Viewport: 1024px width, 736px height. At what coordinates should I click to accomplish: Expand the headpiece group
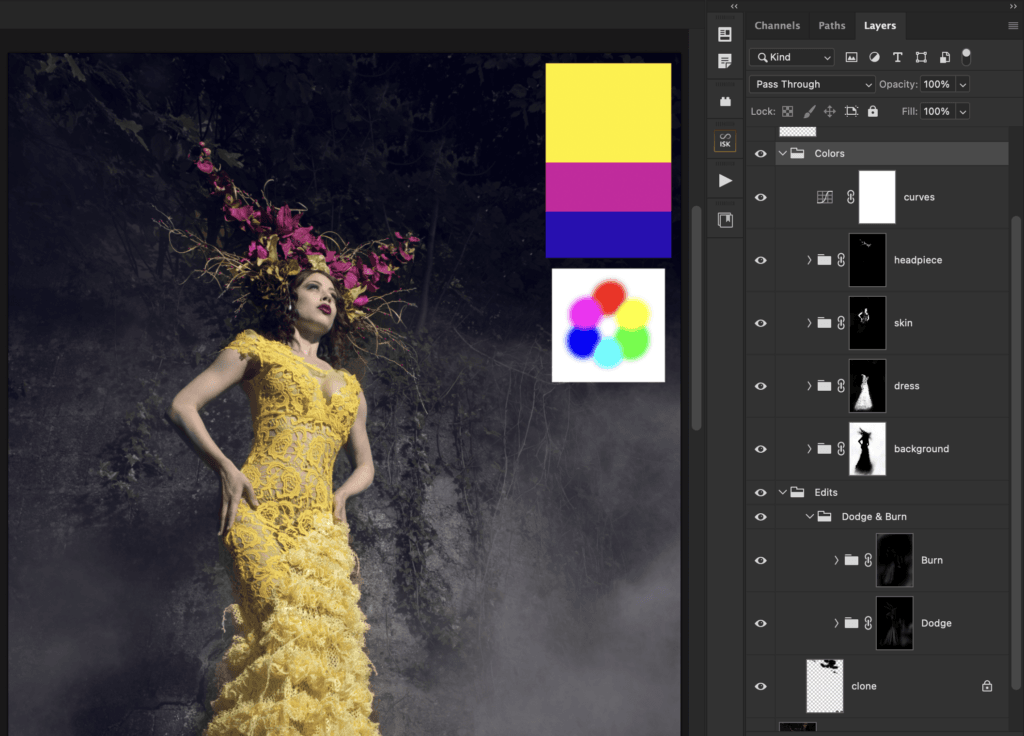[809, 260]
